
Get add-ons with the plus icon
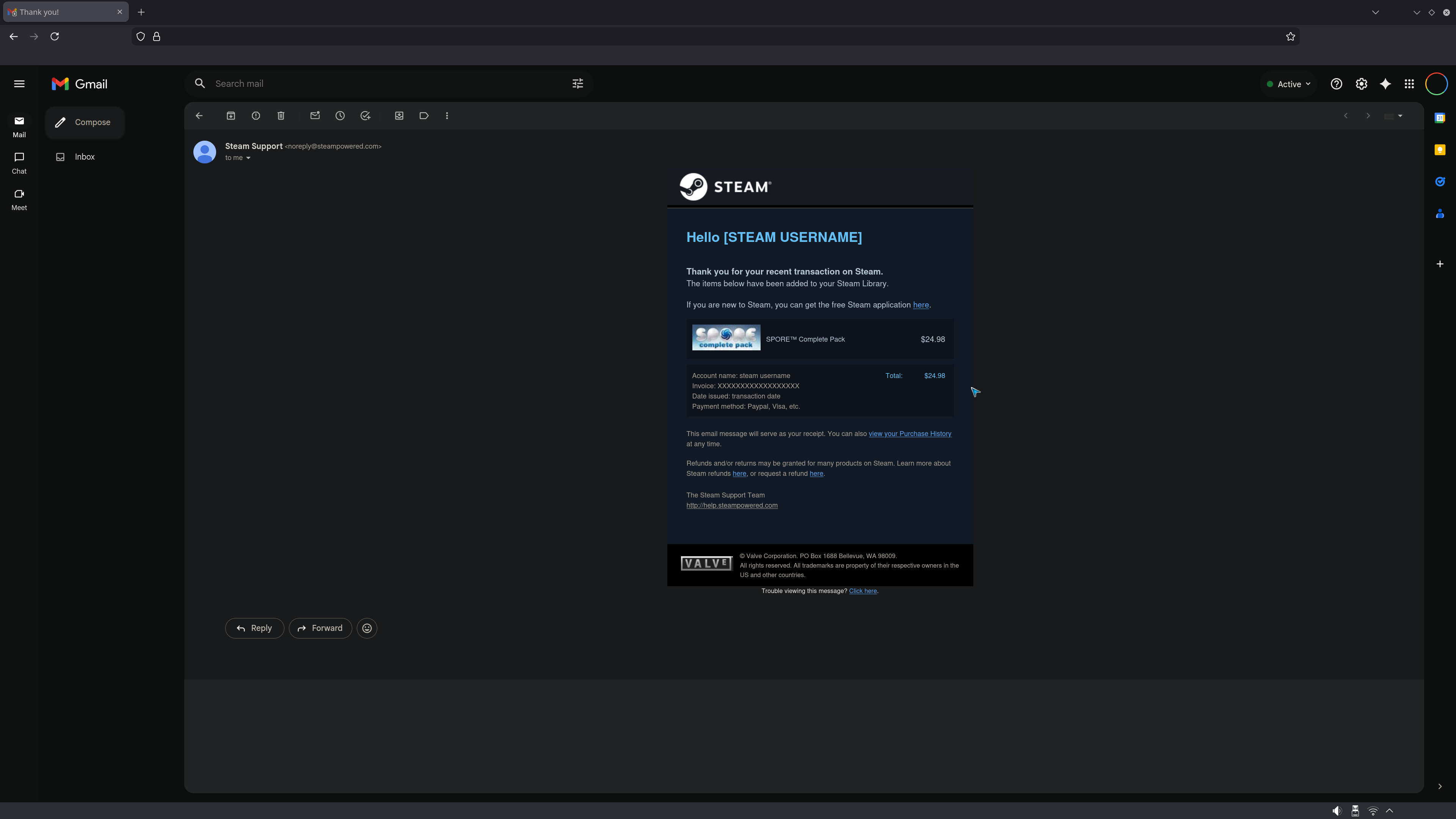click(1440, 264)
